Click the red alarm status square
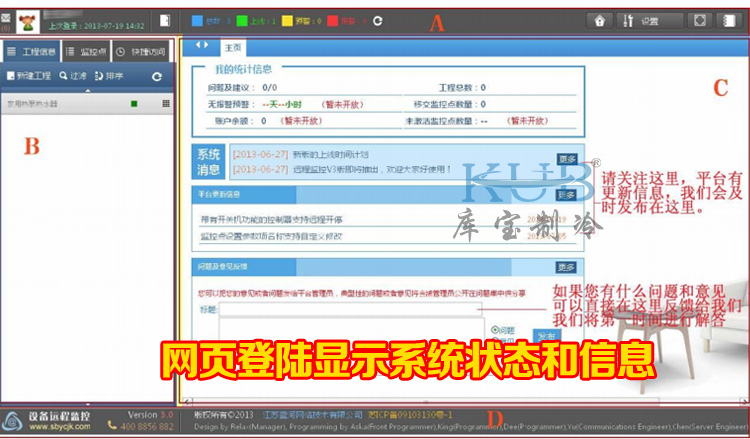 [332, 21]
